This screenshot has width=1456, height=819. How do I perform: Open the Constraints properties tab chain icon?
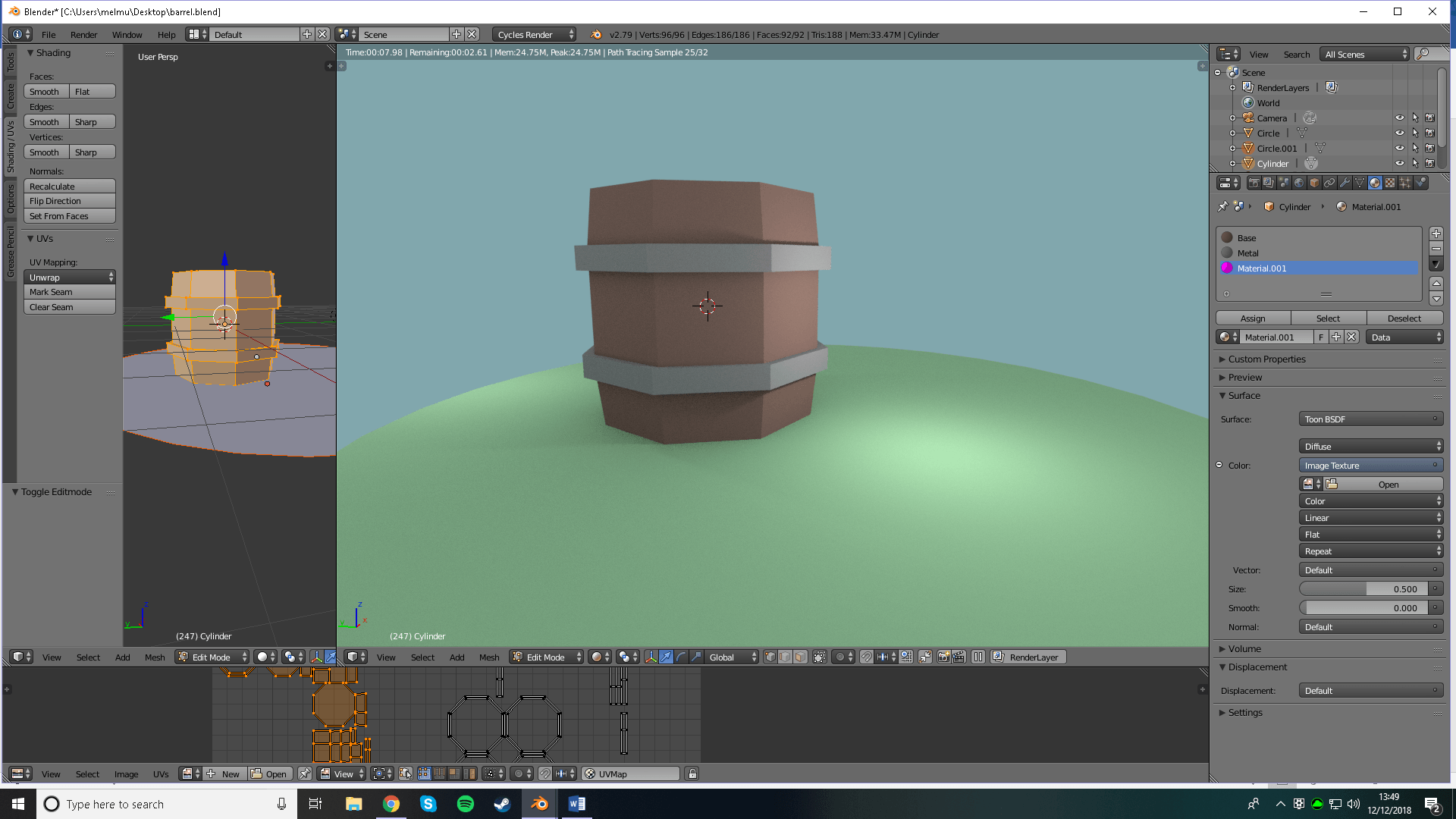(1329, 183)
